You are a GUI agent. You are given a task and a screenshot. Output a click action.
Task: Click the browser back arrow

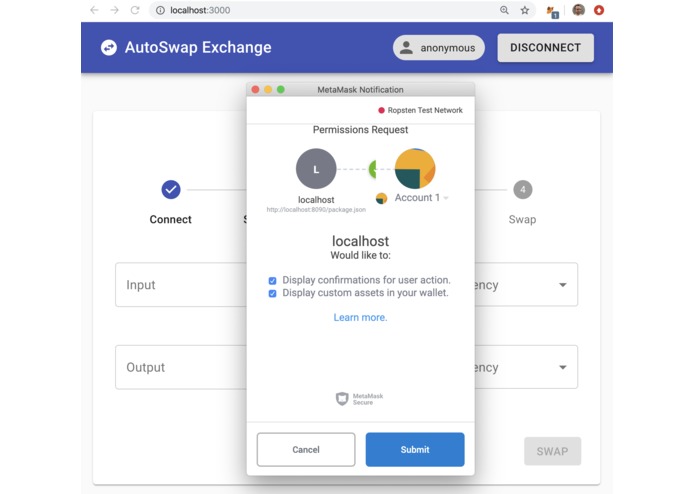pos(94,10)
